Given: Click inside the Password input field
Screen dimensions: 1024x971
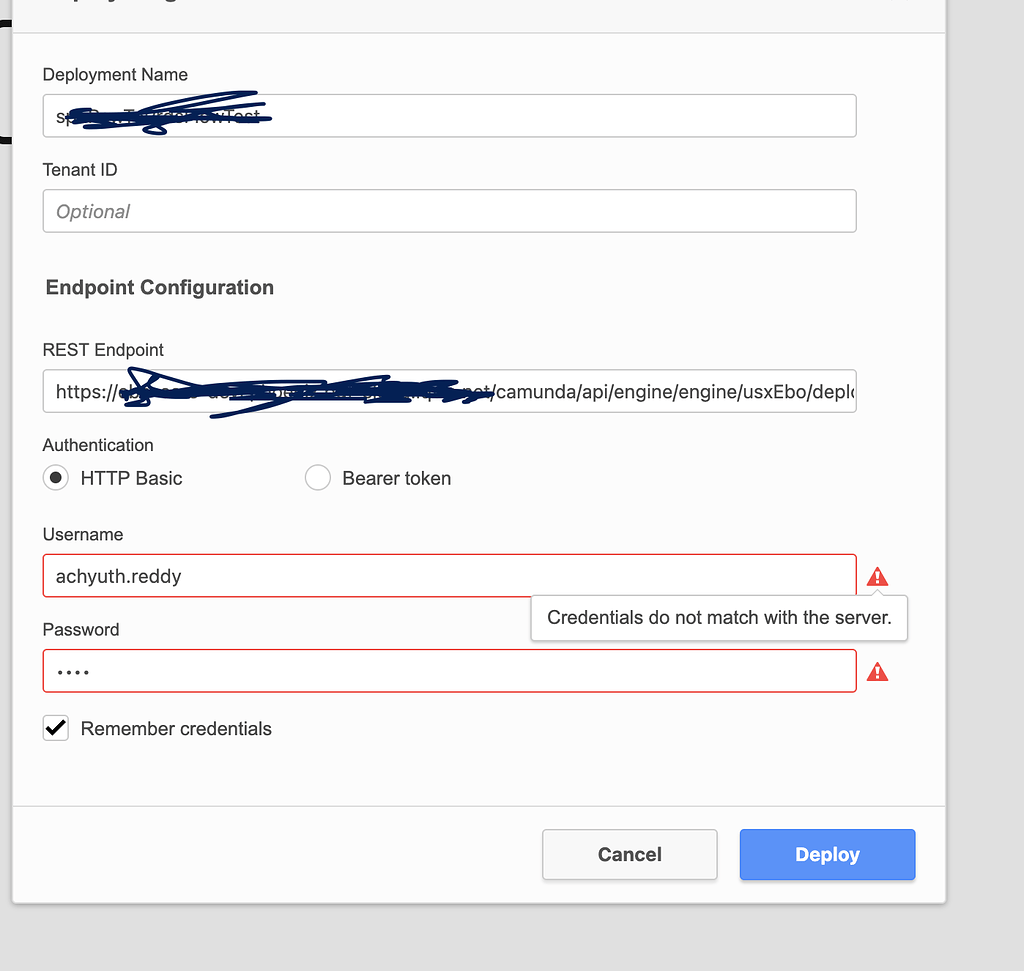Looking at the screenshot, I should click(449, 671).
